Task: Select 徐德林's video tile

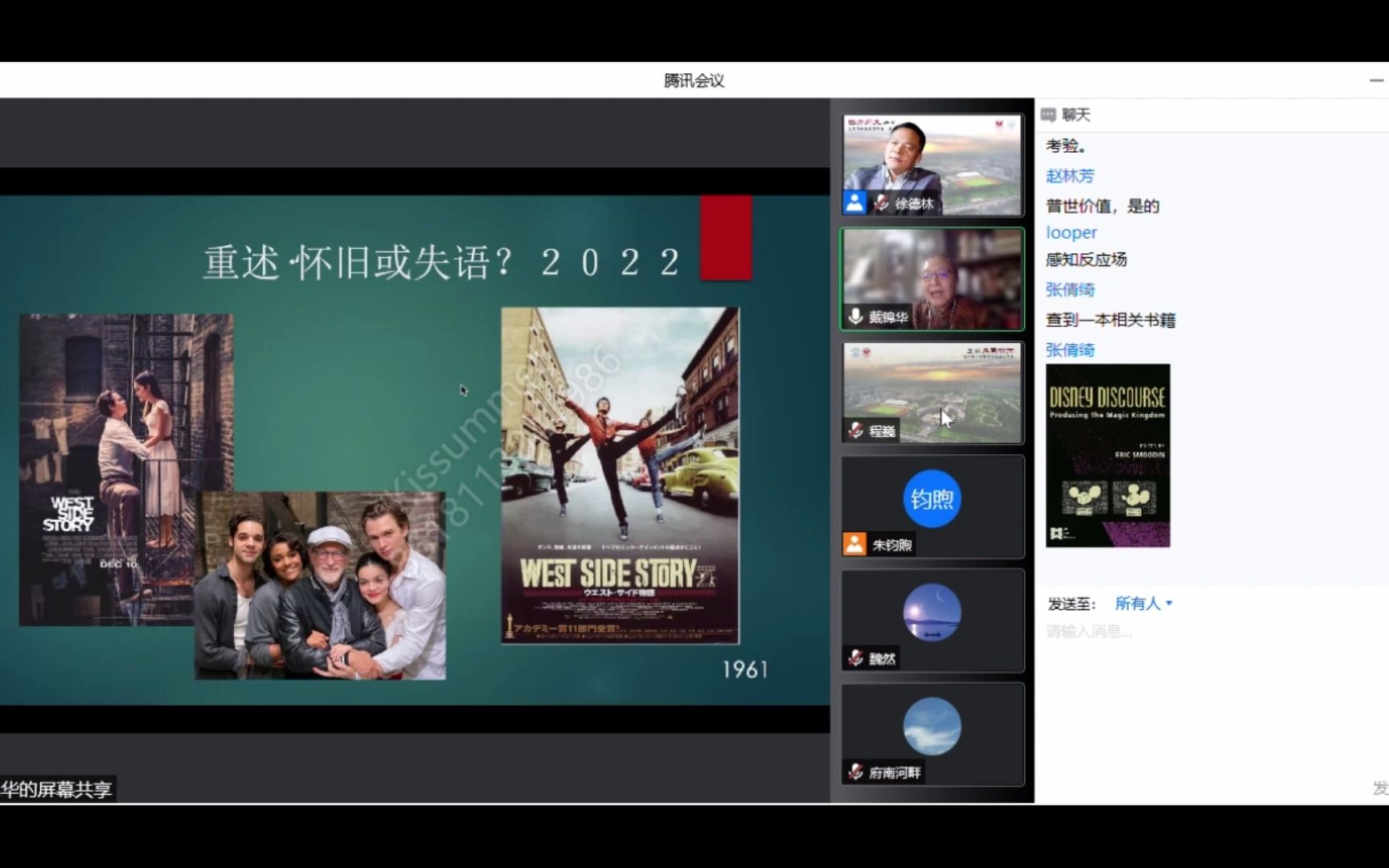Action: point(932,165)
